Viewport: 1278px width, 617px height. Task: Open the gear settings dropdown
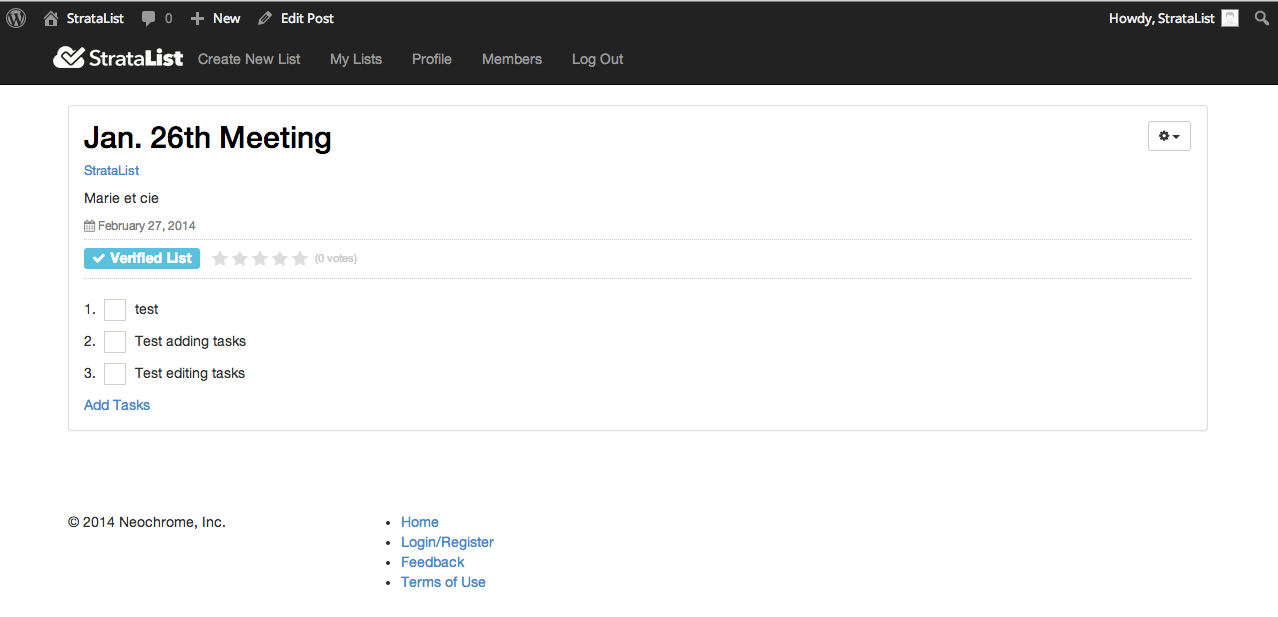point(1169,136)
